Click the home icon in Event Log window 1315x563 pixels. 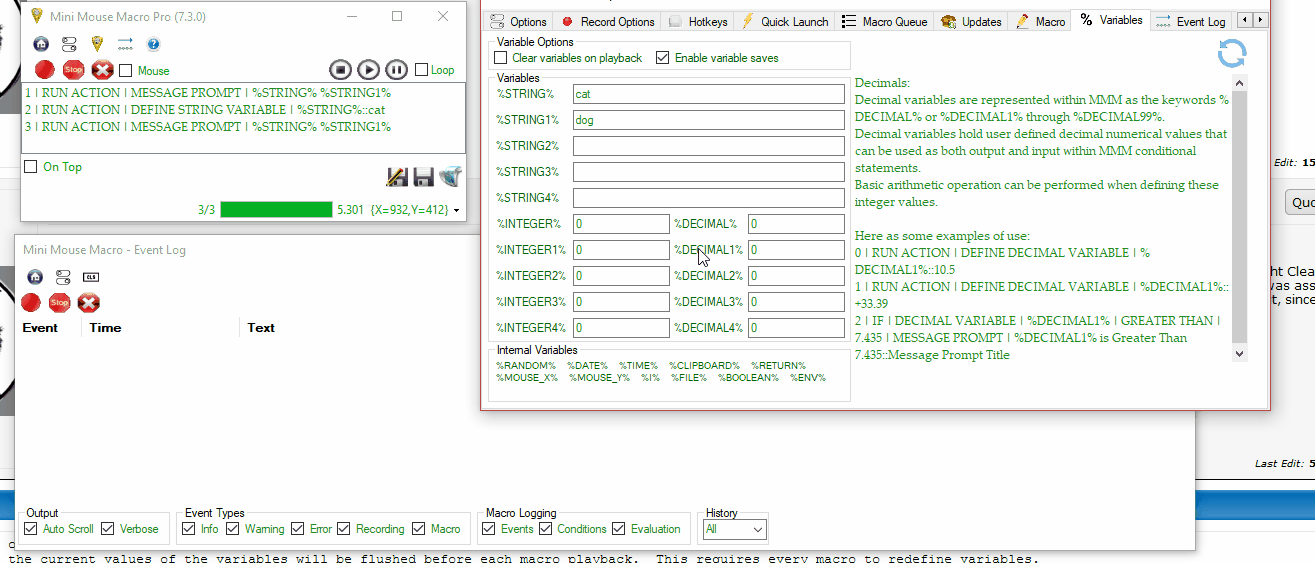pyautogui.click(x=35, y=277)
